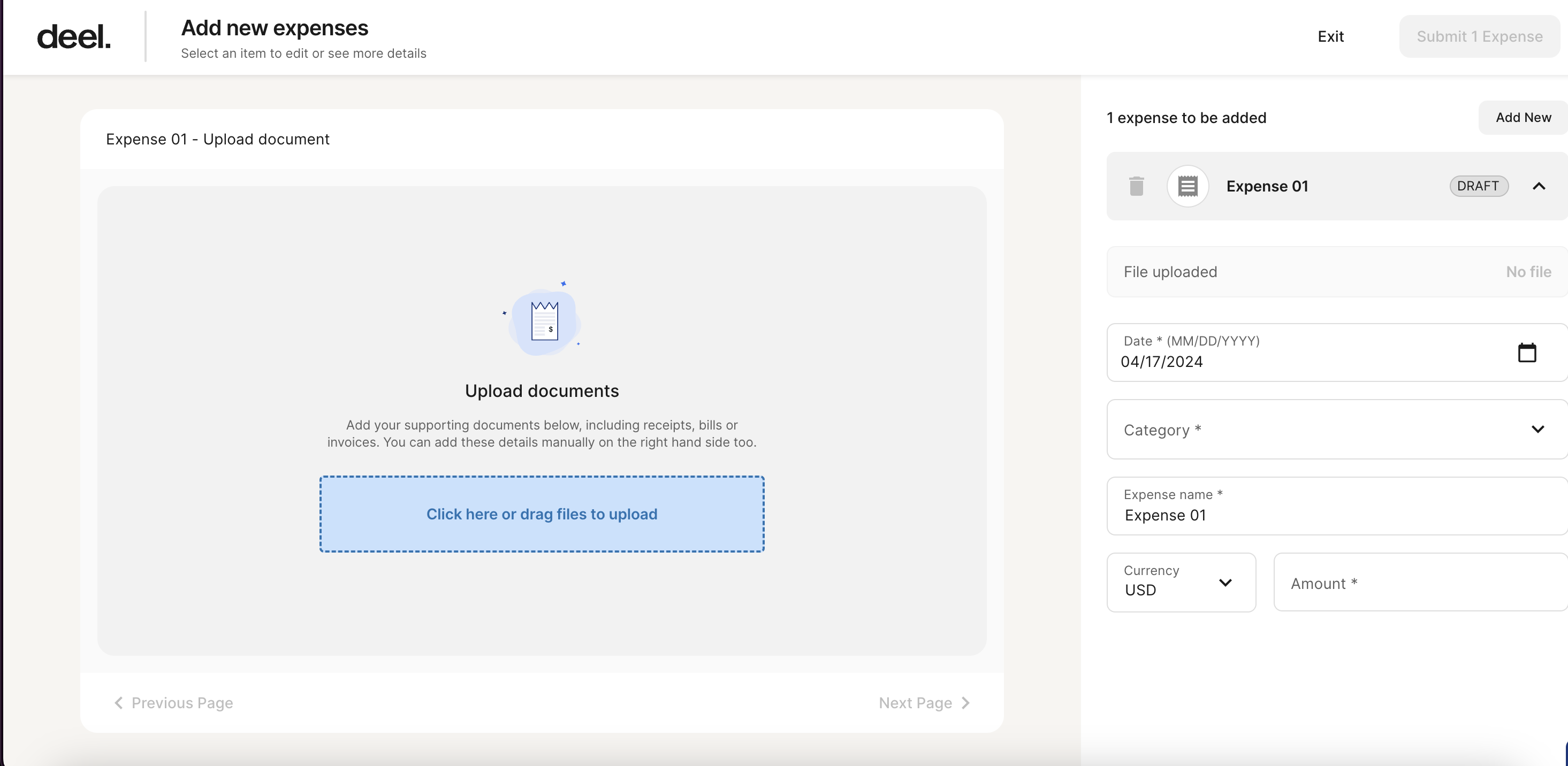Delete Expense 01 with trash icon
1568x766 pixels.
tap(1136, 186)
